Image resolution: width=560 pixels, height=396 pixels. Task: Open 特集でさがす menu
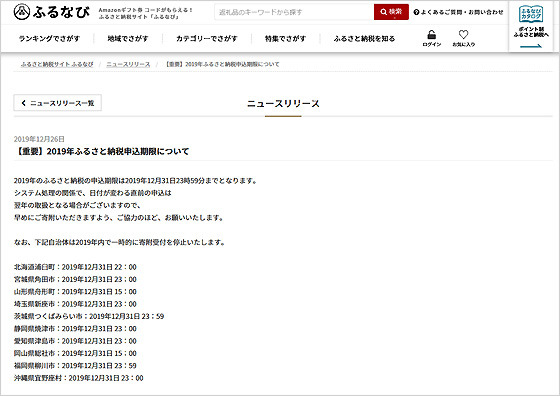[x=285, y=39]
